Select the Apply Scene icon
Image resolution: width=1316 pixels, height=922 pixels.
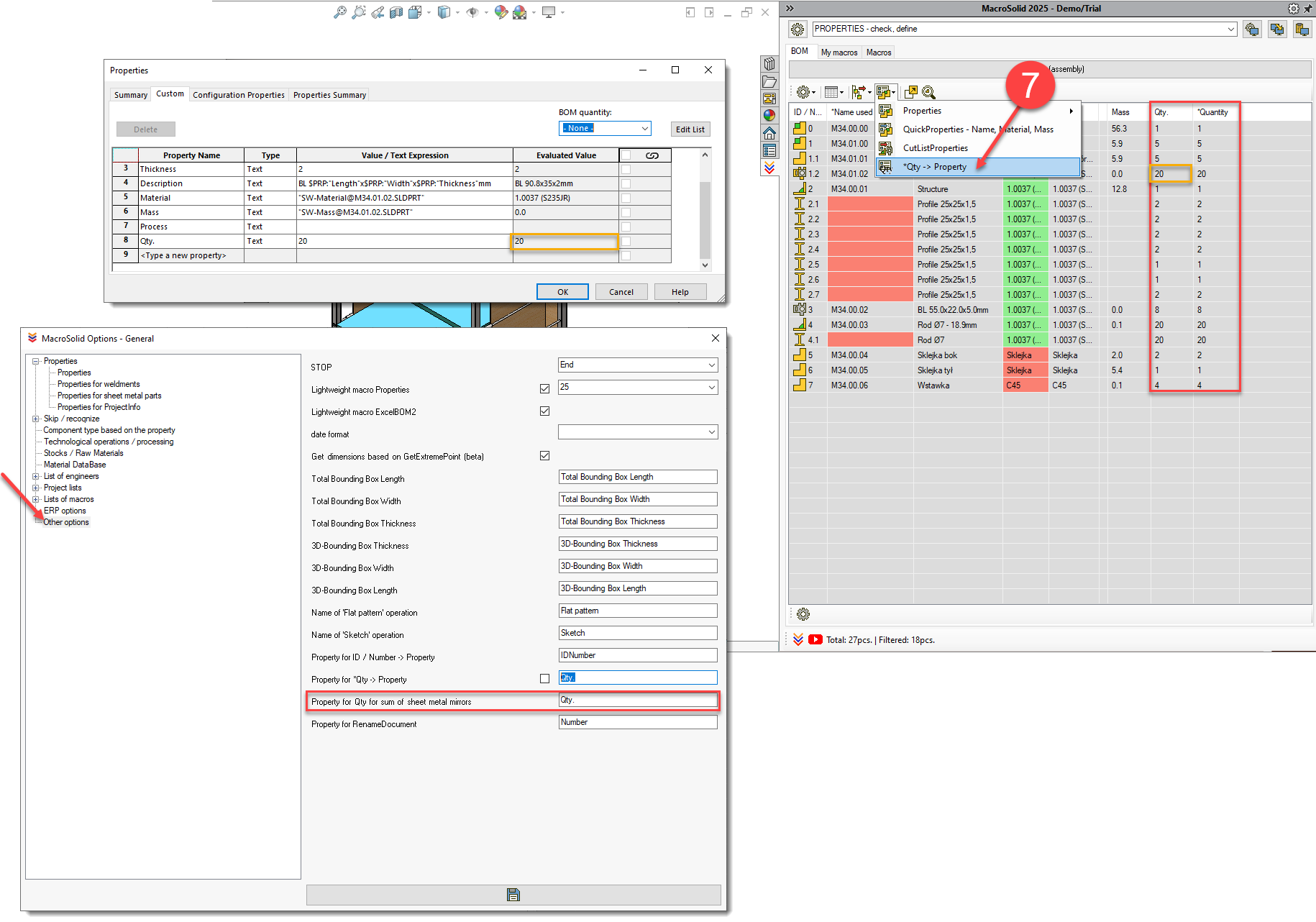point(519,12)
